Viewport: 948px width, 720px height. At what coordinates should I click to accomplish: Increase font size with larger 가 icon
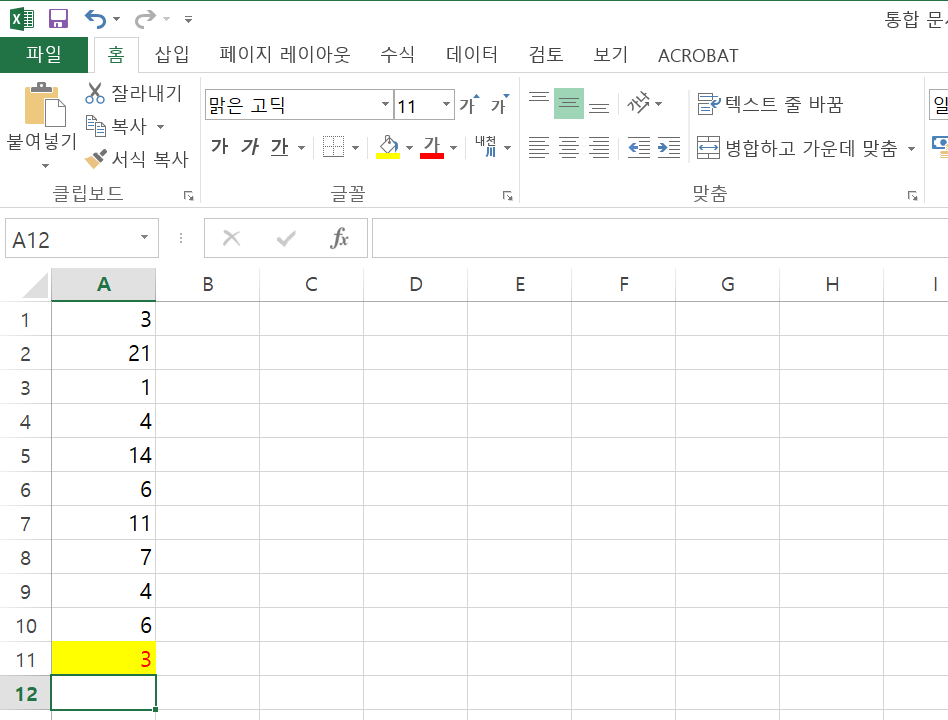pyautogui.click(x=469, y=105)
